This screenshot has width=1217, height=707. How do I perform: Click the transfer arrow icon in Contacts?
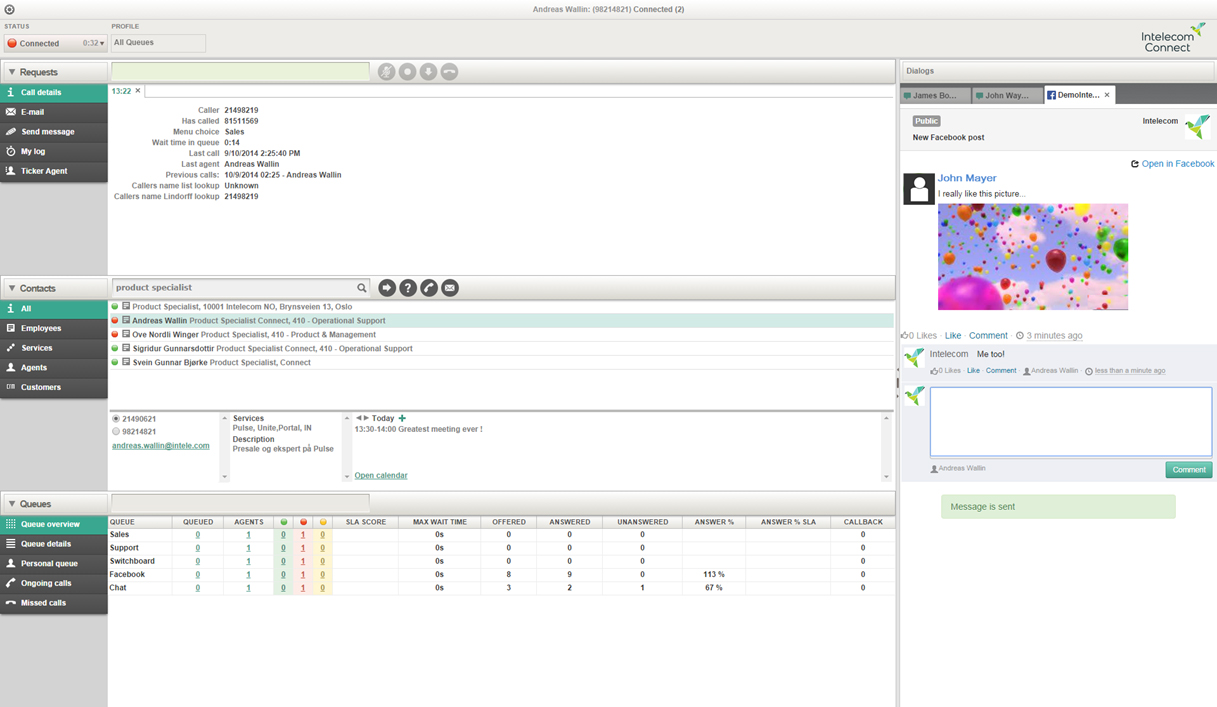[387, 288]
